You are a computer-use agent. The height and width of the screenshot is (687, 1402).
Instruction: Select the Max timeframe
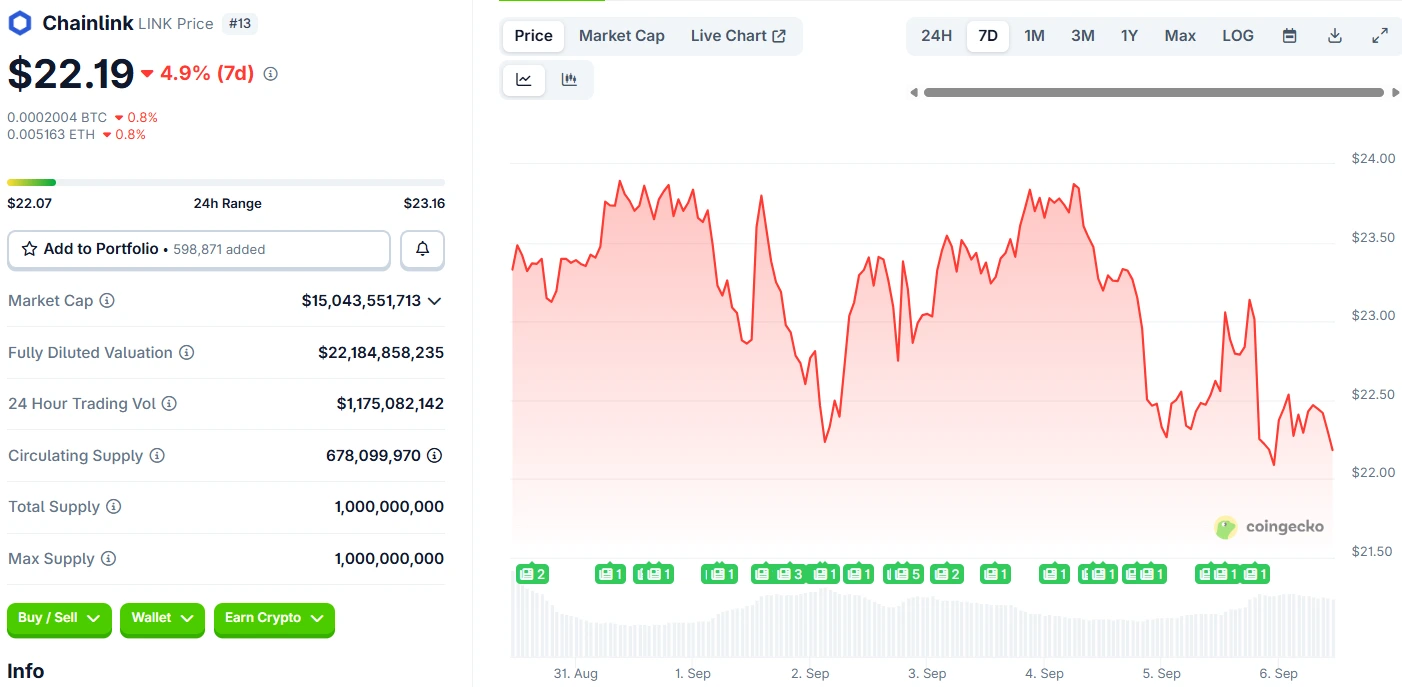coord(1179,35)
